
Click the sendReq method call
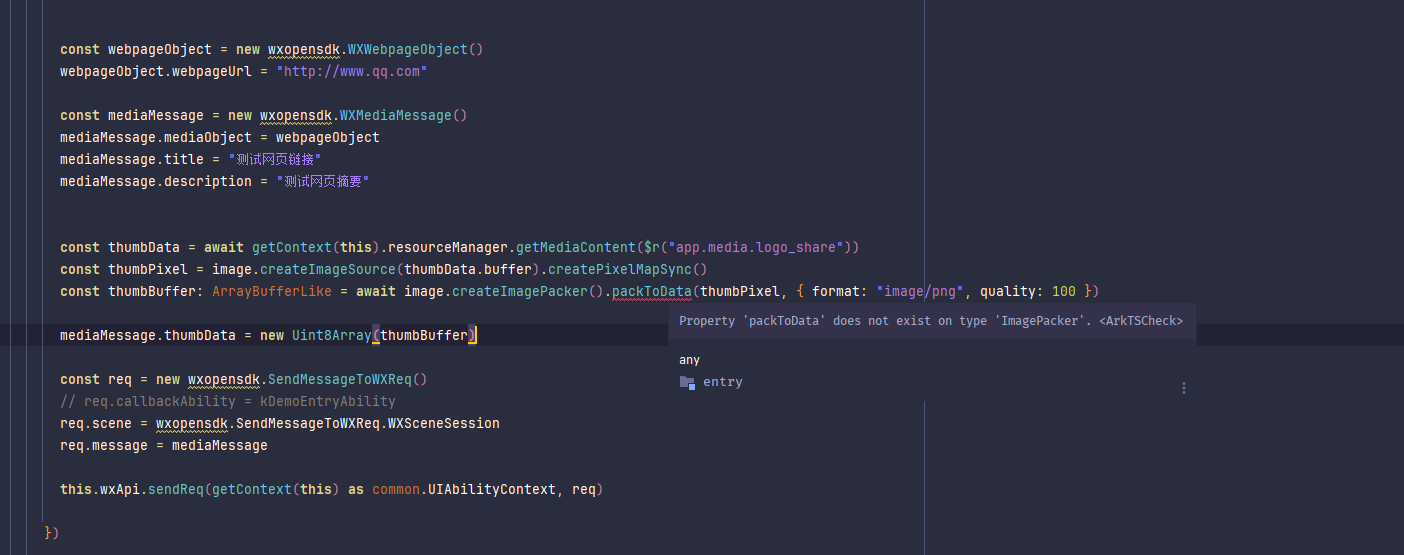coord(176,490)
